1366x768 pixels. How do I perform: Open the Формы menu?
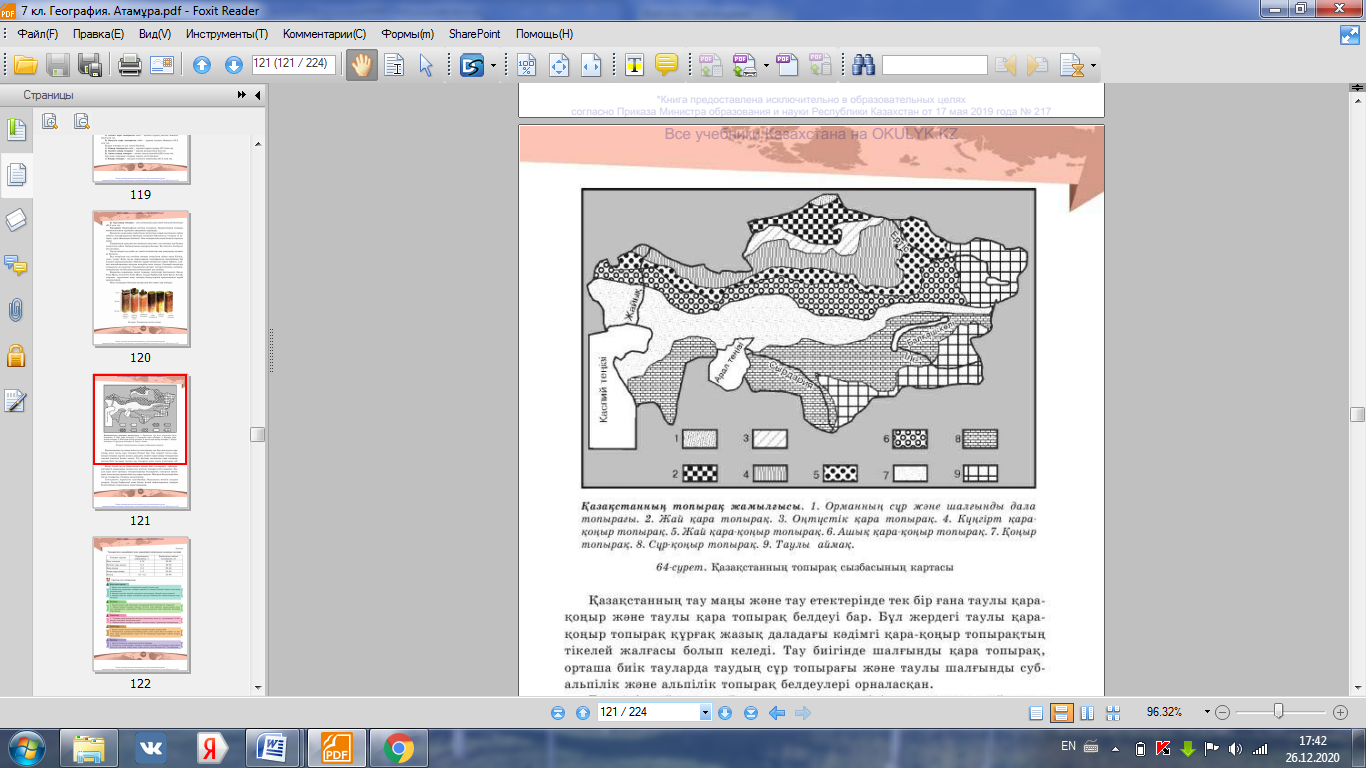pos(408,33)
